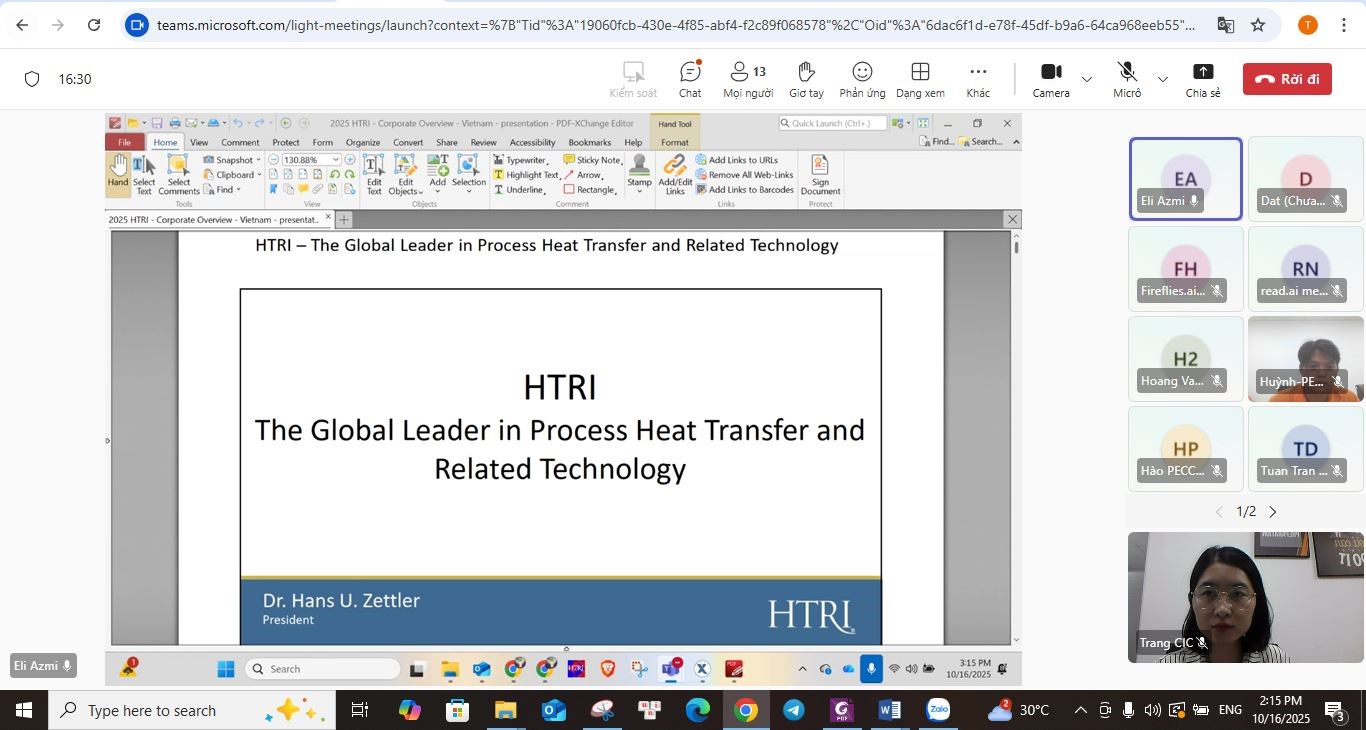1366x730 pixels.
Task: Leave the meeting with Rời đi button
Action: (x=1287, y=79)
